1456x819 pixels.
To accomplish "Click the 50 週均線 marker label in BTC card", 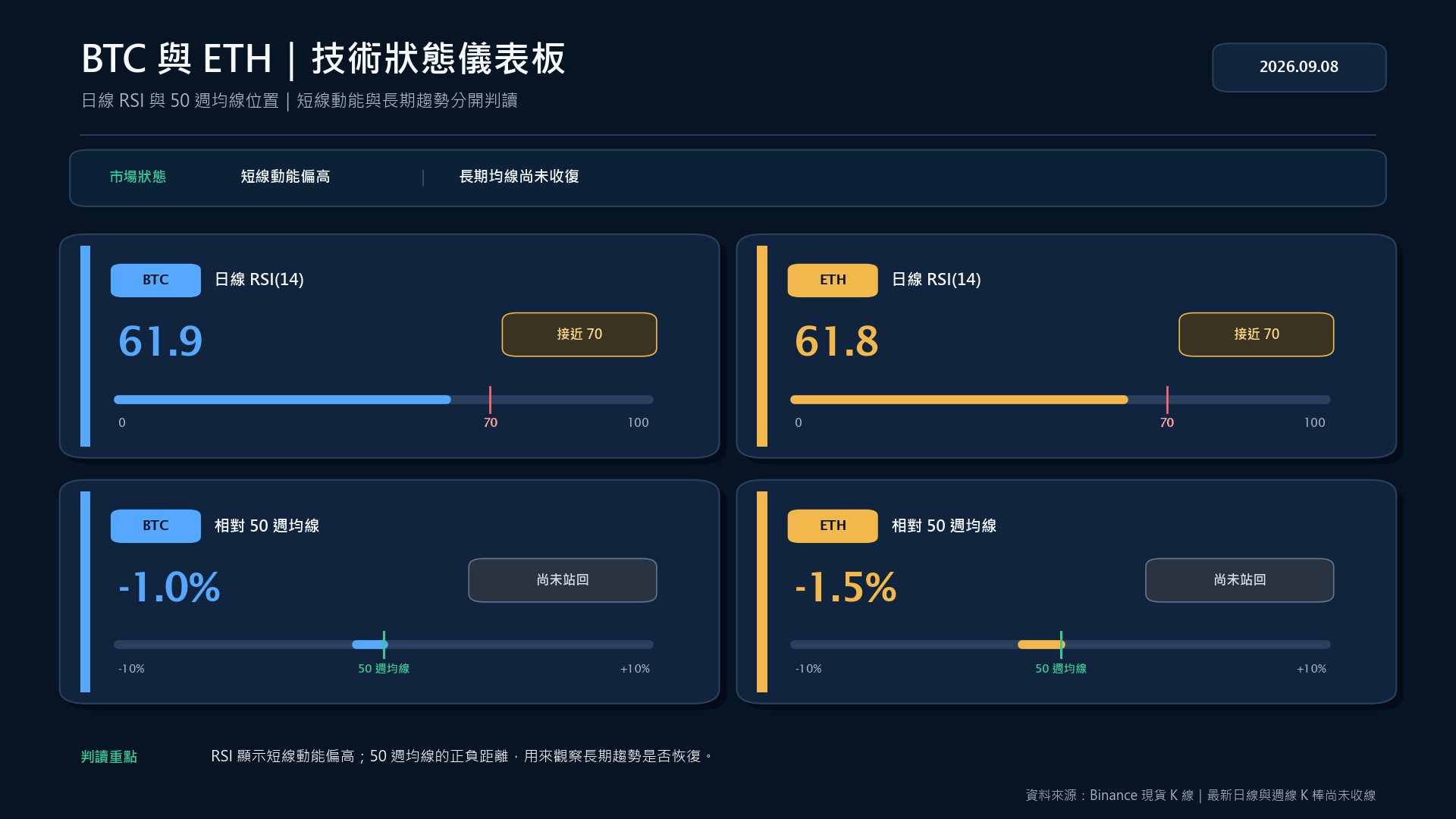I will tap(384, 669).
